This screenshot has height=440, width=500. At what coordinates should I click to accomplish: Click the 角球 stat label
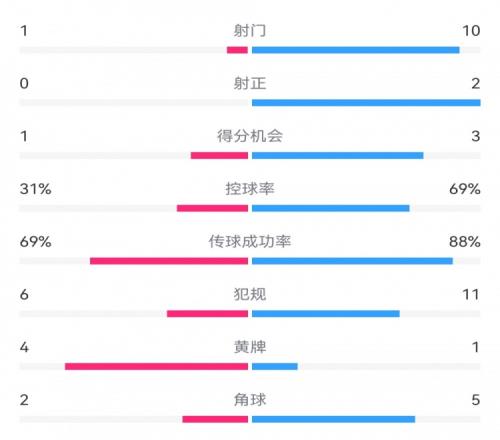click(250, 400)
